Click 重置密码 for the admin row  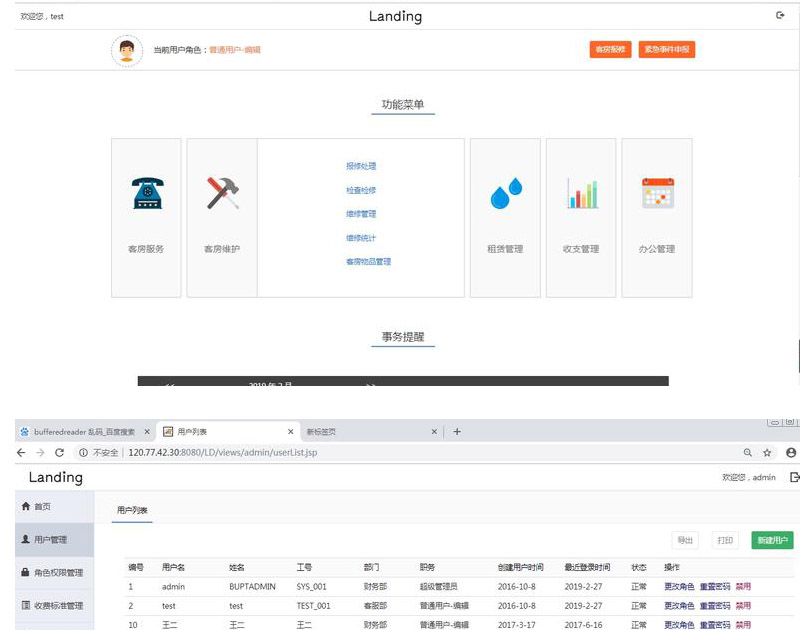point(715,587)
